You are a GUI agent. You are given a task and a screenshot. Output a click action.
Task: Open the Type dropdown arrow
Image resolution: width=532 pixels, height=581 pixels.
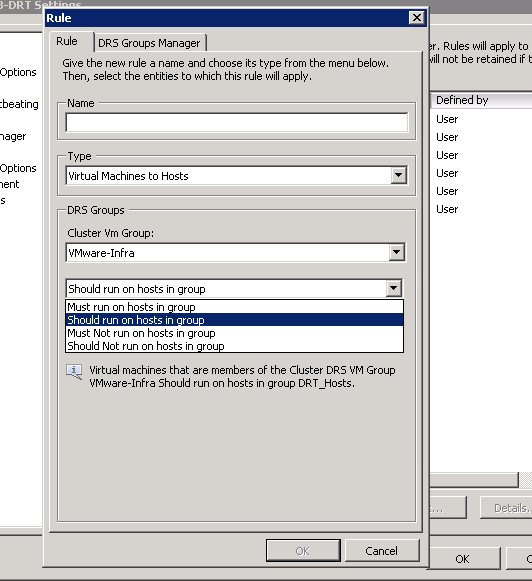(398, 175)
